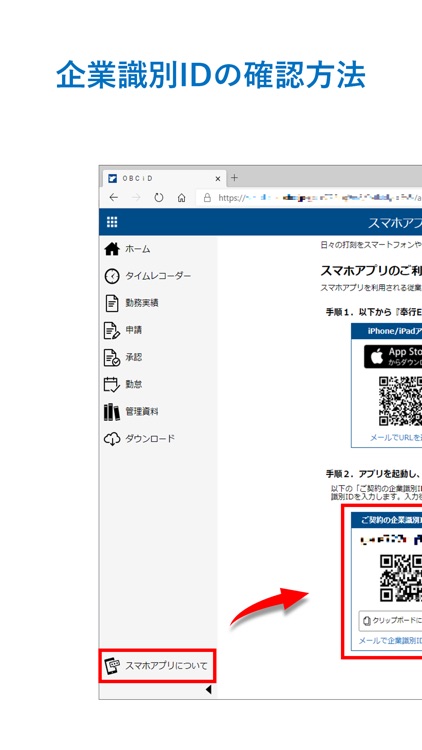The height and width of the screenshot is (750, 422).
Task: Click the house icon beside ホーム
Action: (x=112, y=249)
